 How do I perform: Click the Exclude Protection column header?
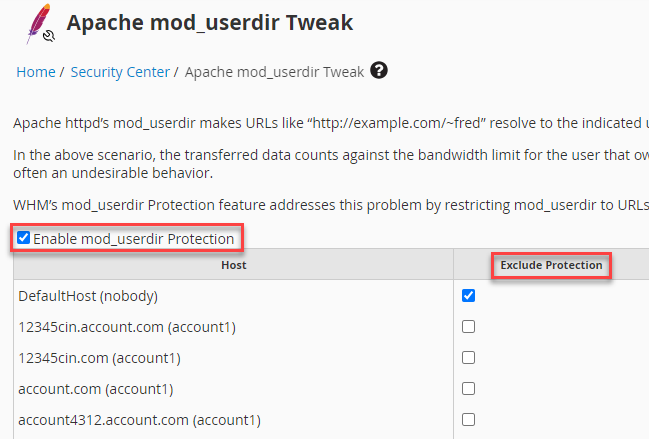pyautogui.click(x=551, y=265)
